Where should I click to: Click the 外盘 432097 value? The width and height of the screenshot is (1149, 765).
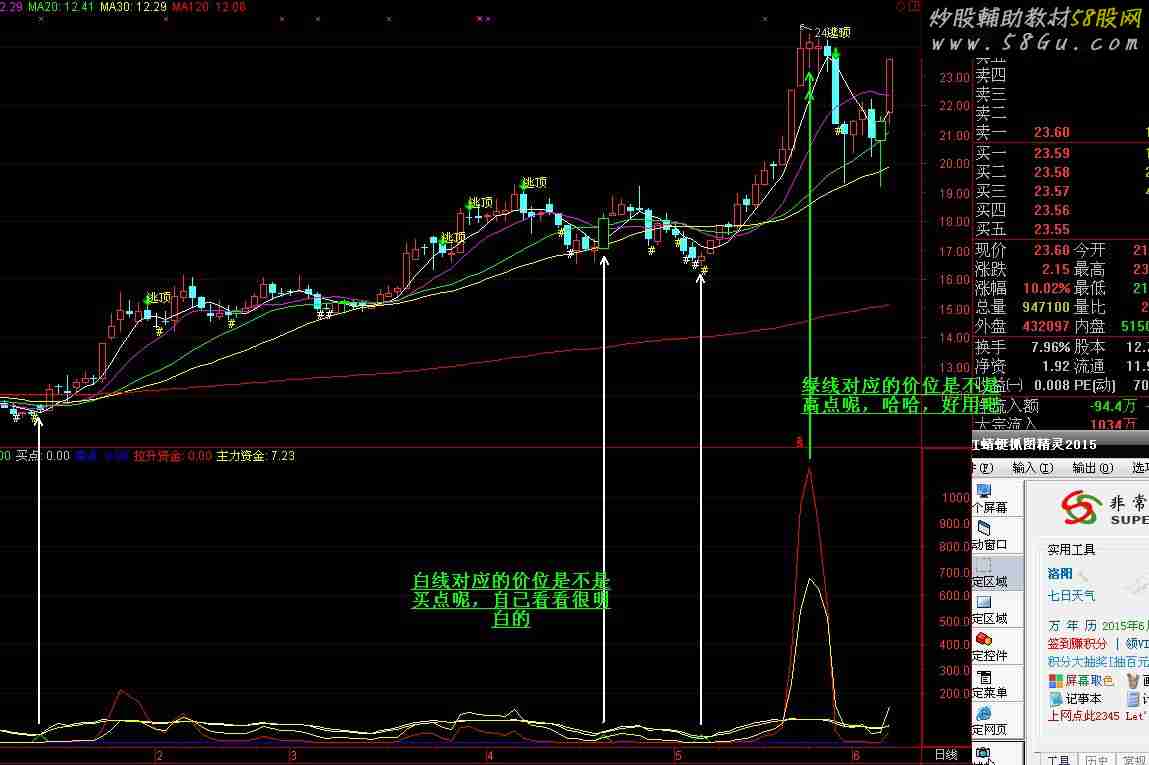pos(1046,327)
